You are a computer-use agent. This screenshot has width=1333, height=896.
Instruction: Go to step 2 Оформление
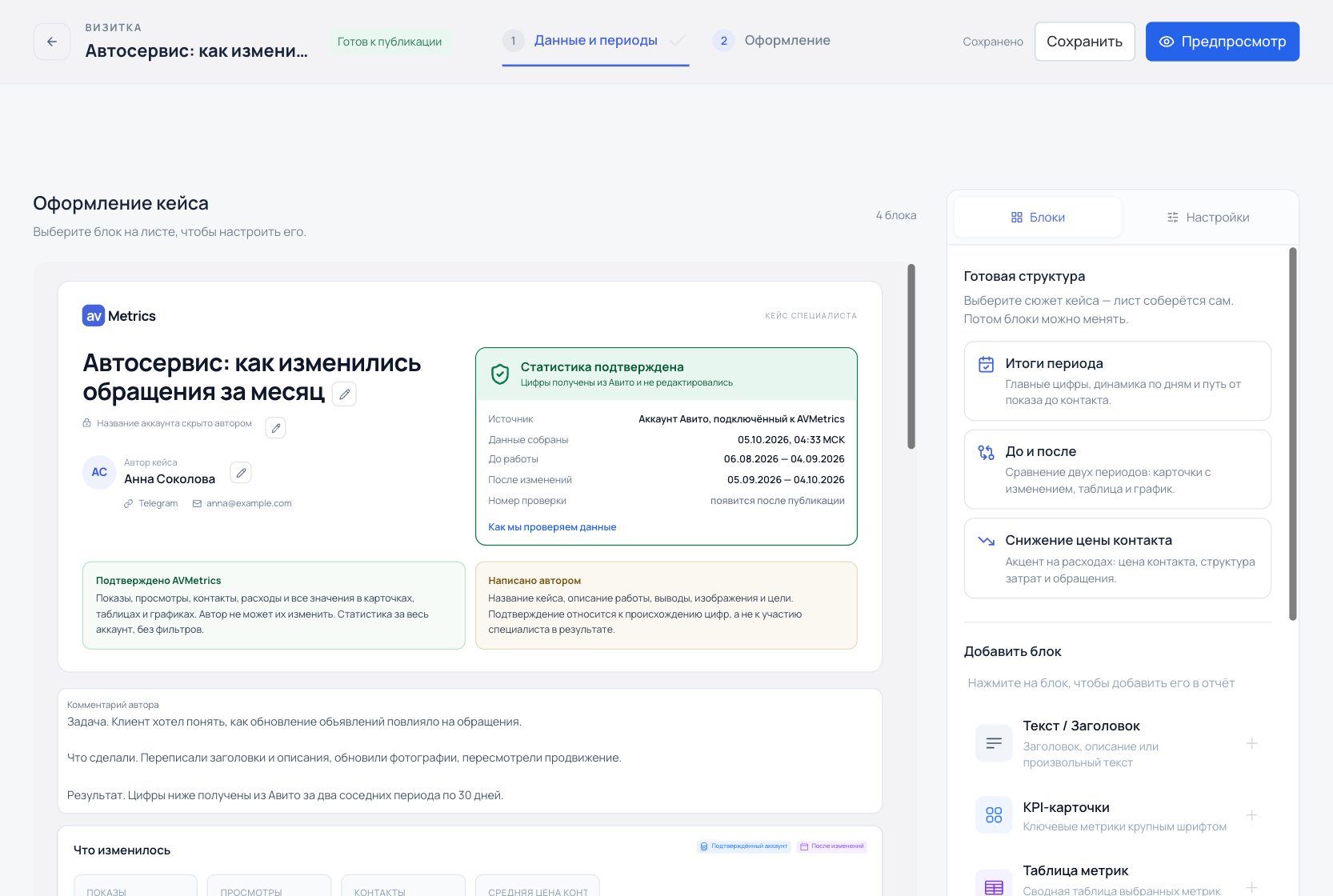pyautogui.click(x=772, y=41)
